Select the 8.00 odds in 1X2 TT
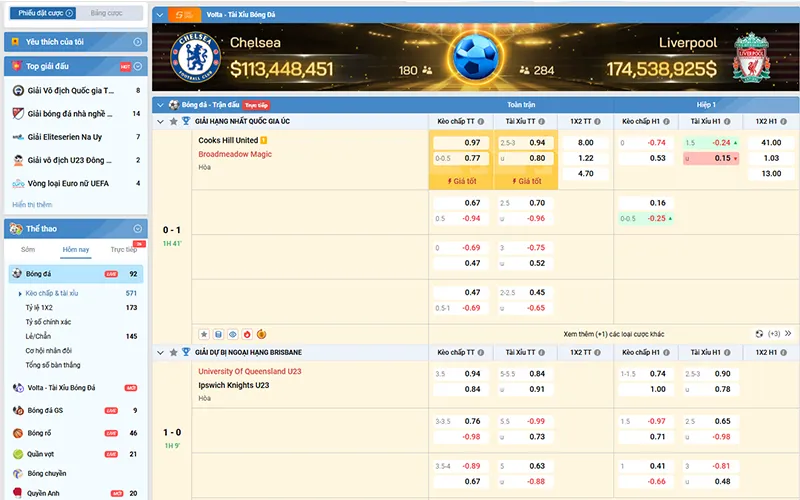The width and height of the screenshot is (800, 500). pyautogui.click(x=586, y=143)
